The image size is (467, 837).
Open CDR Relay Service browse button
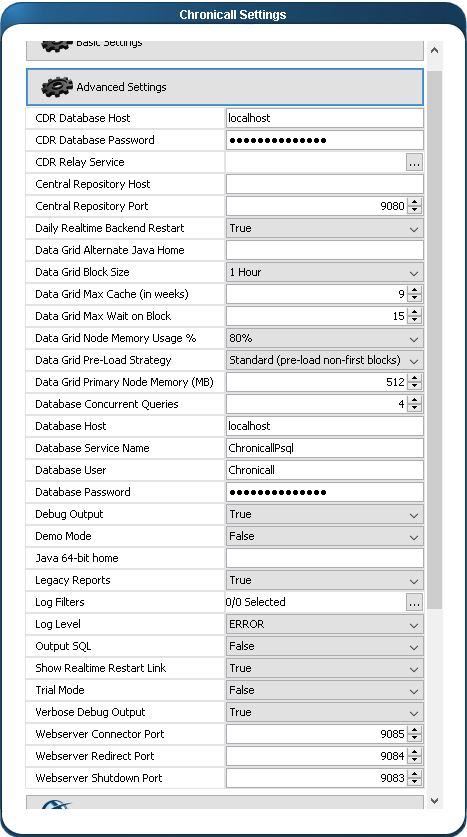click(x=414, y=163)
